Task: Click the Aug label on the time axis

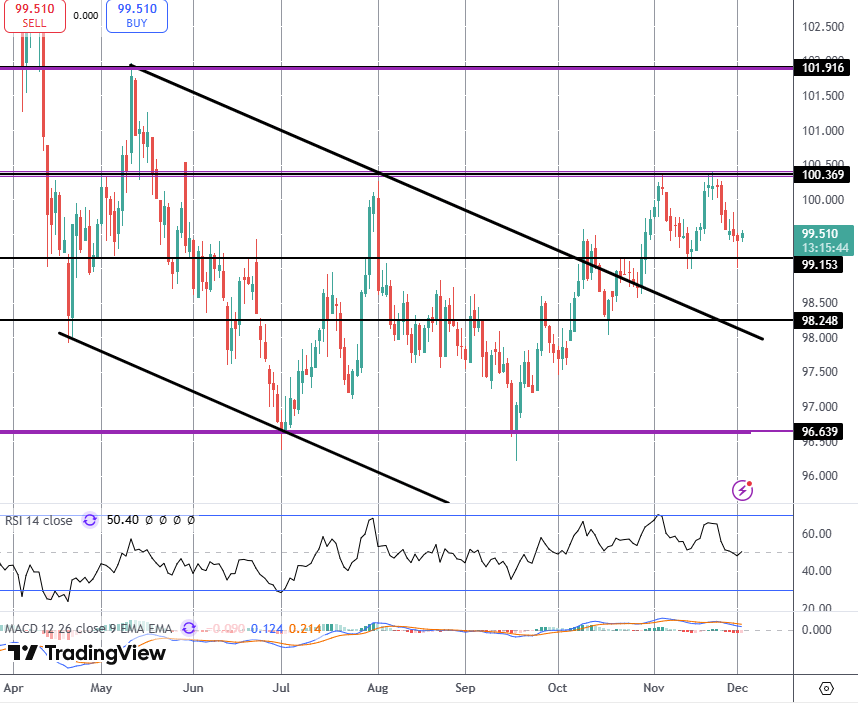Action: (378, 688)
